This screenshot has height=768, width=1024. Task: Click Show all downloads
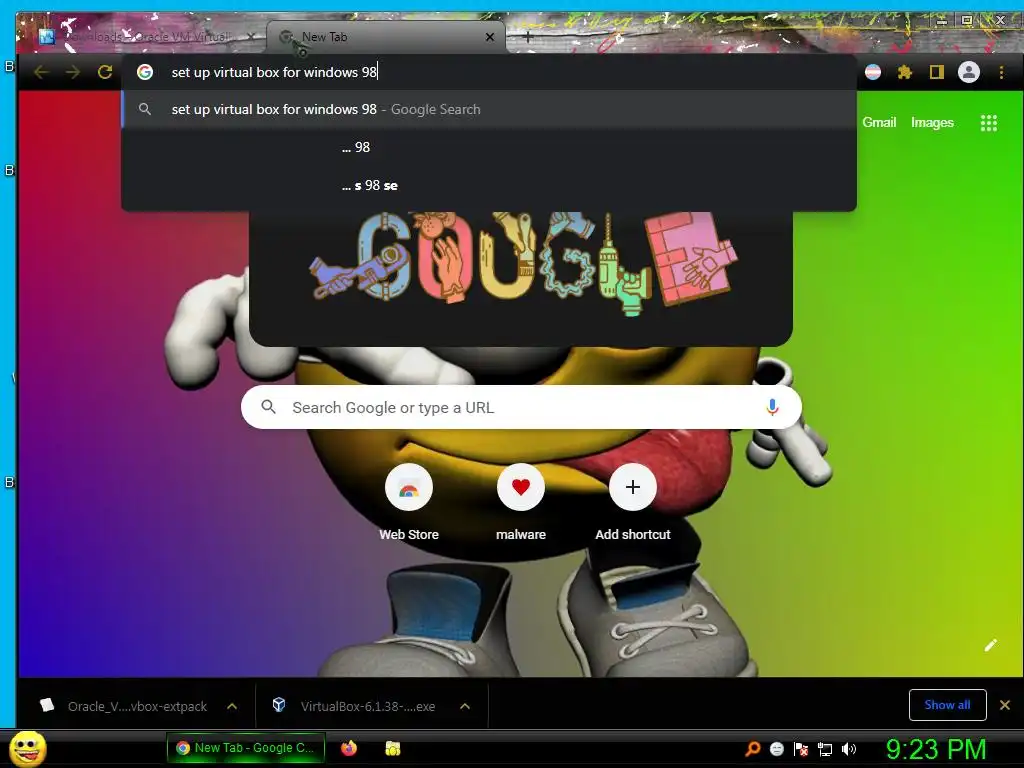pyautogui.click(x=947, y=705)
